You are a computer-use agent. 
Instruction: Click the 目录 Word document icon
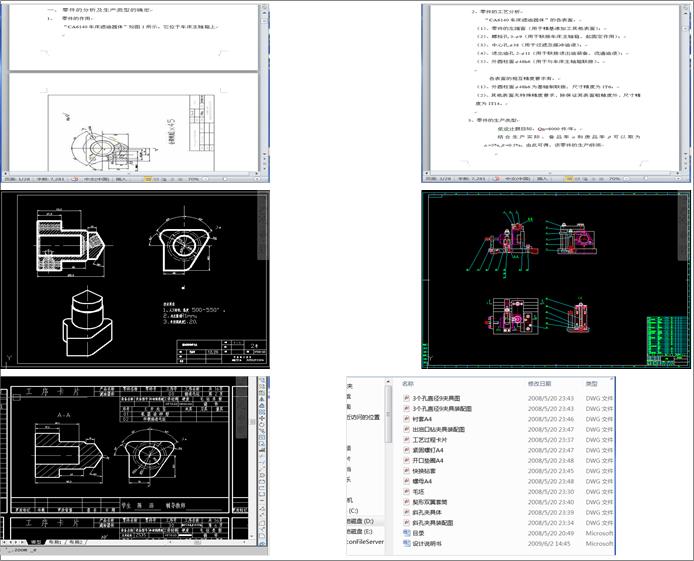pyautogui.click(x=406, y=533)
